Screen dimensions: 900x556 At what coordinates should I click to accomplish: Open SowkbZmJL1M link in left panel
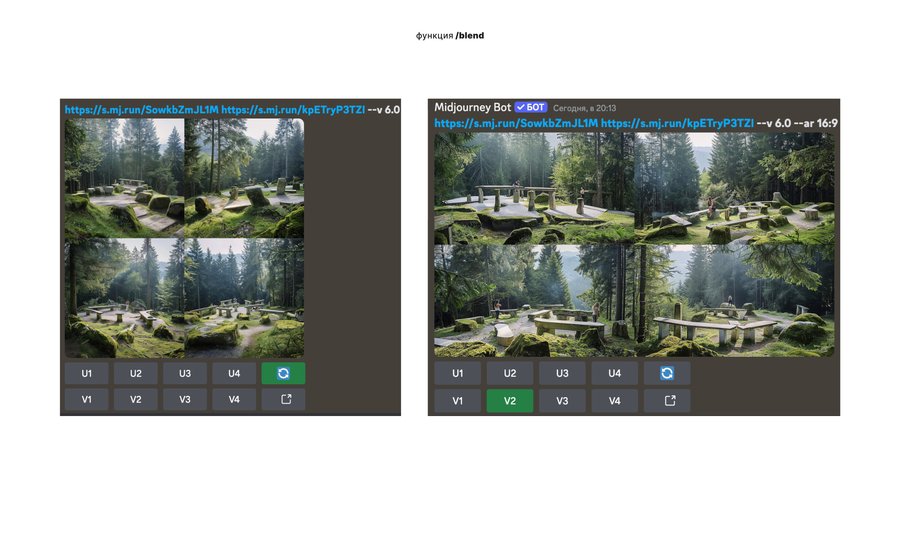coord(142,110)
